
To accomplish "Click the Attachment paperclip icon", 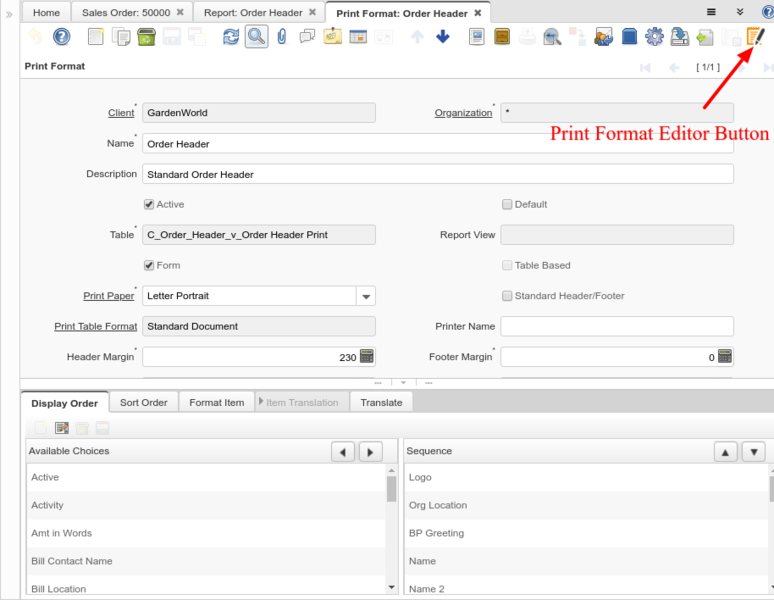I will point(282,37).
